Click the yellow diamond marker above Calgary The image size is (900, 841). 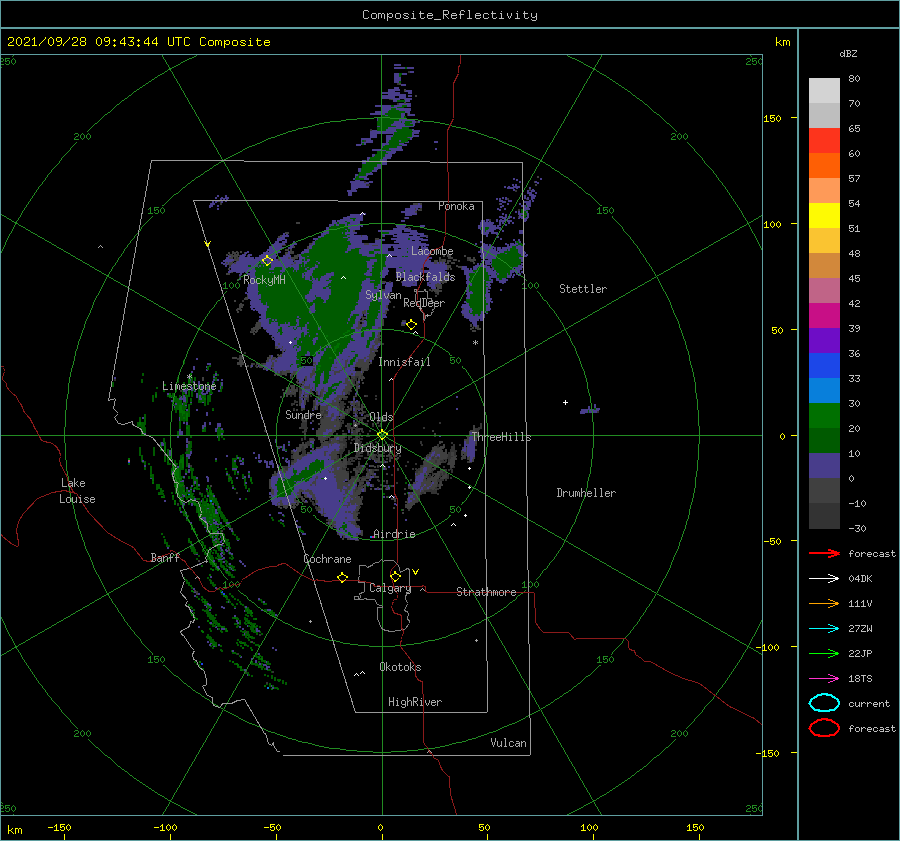point(395,576)
